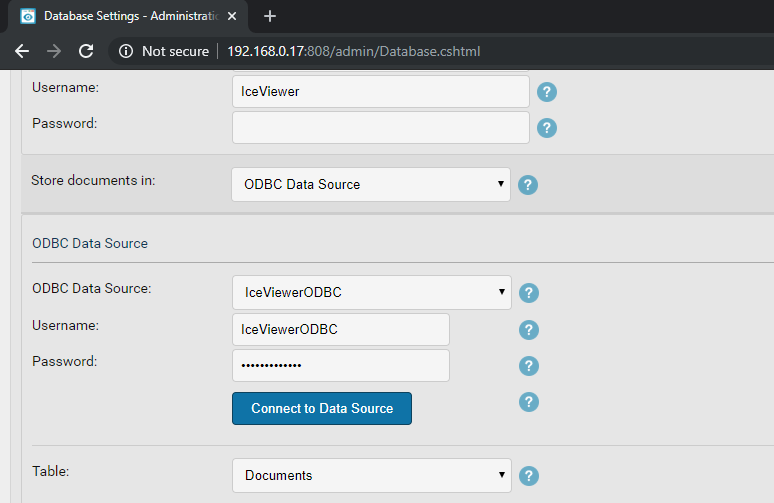Open the Table dropdown showing Documents
The image size is (774, 503).
click(x=372, y=475)
